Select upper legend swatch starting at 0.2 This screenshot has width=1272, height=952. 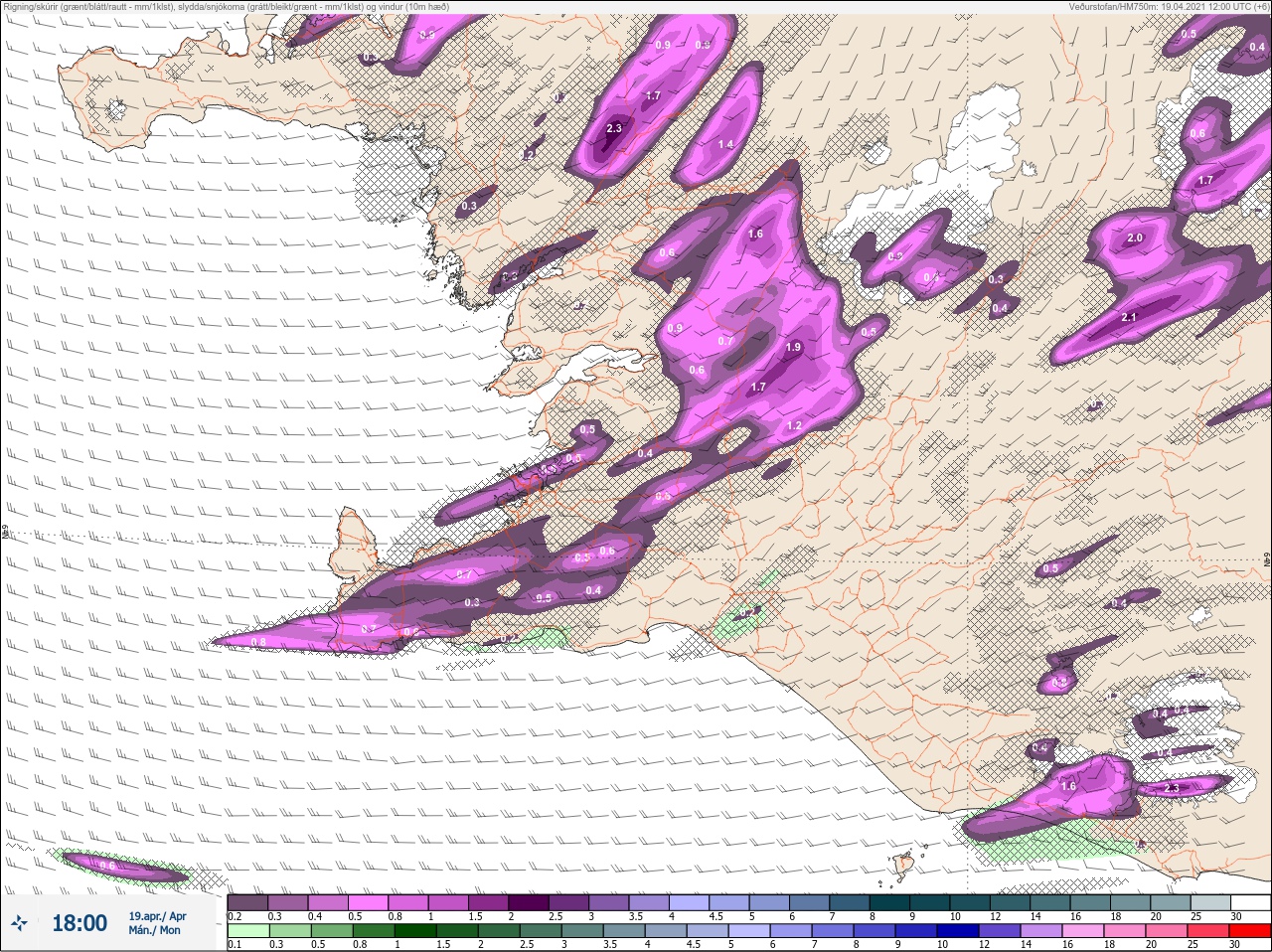pos(247,902)
